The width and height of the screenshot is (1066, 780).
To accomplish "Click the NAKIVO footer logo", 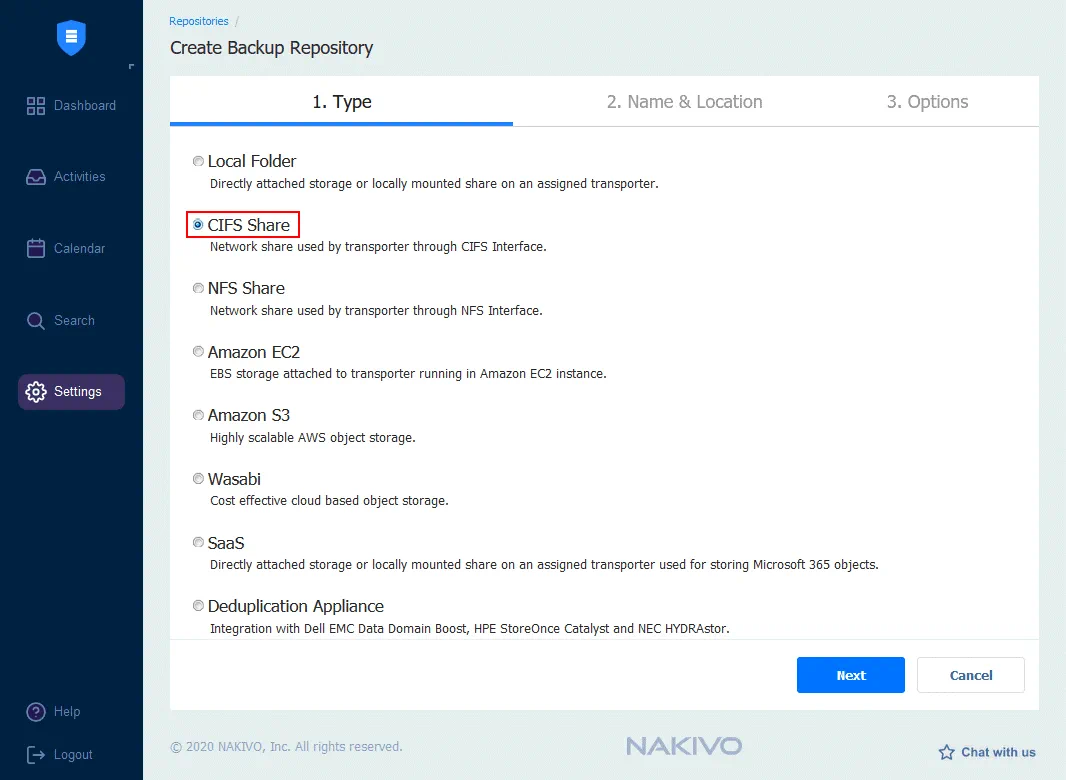I will click(684, 746).
